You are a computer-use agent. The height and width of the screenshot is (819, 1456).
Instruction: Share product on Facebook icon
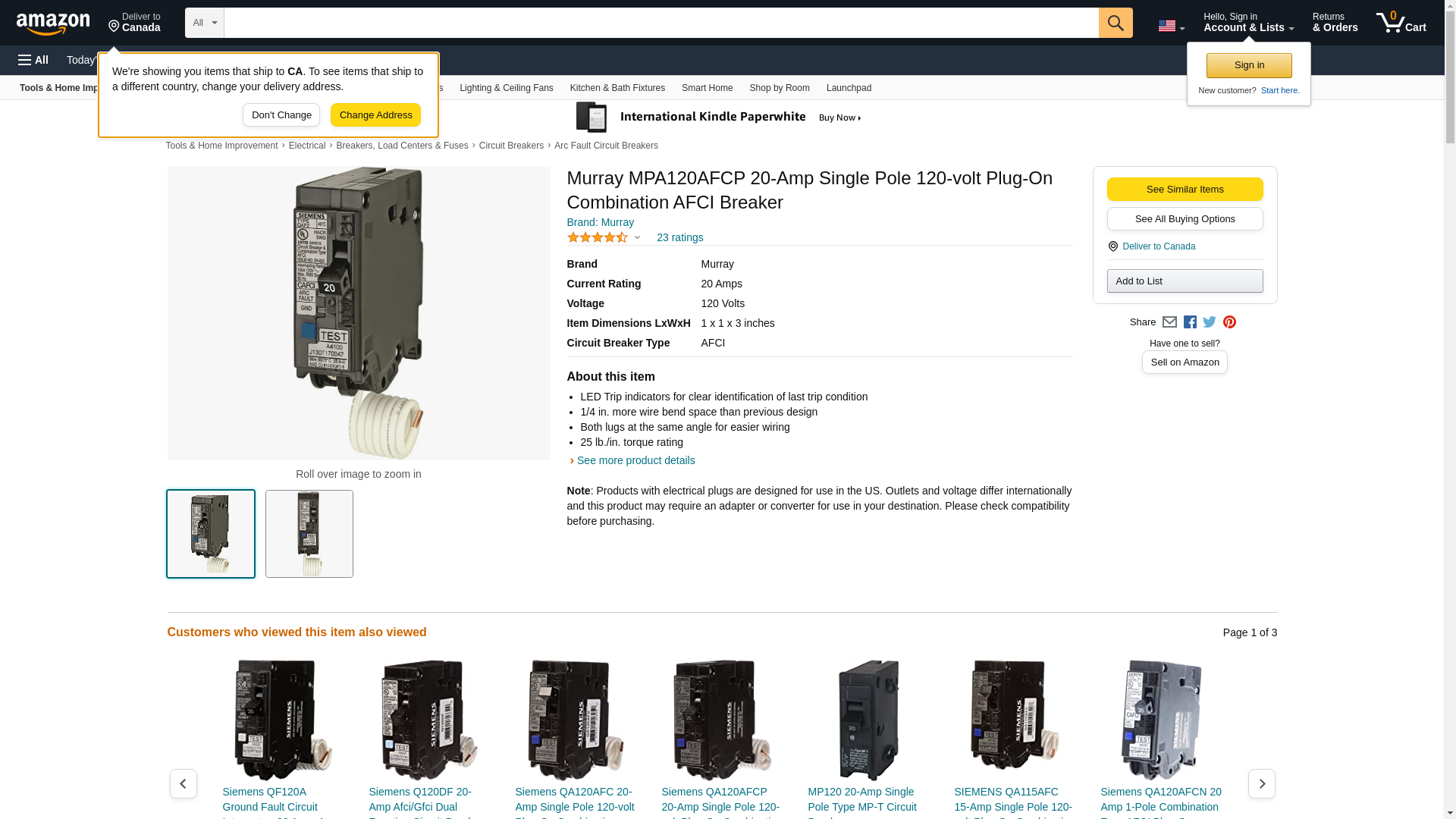pyautogui.click(x=1190, y=322)
